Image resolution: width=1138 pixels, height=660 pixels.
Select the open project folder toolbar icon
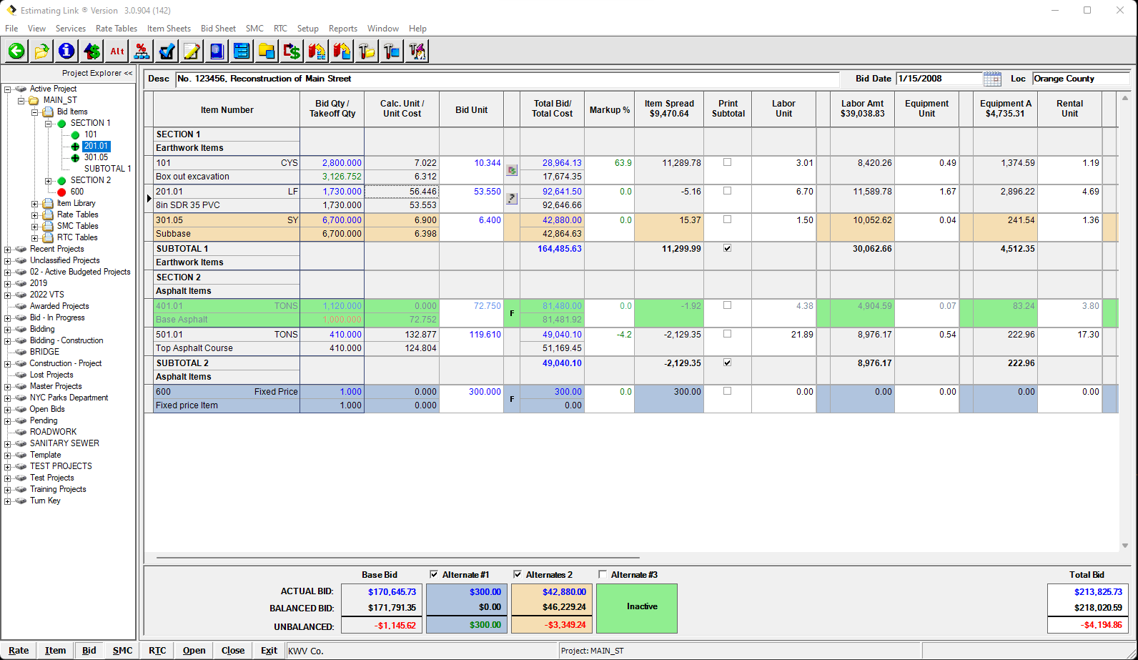coord(41,50)
